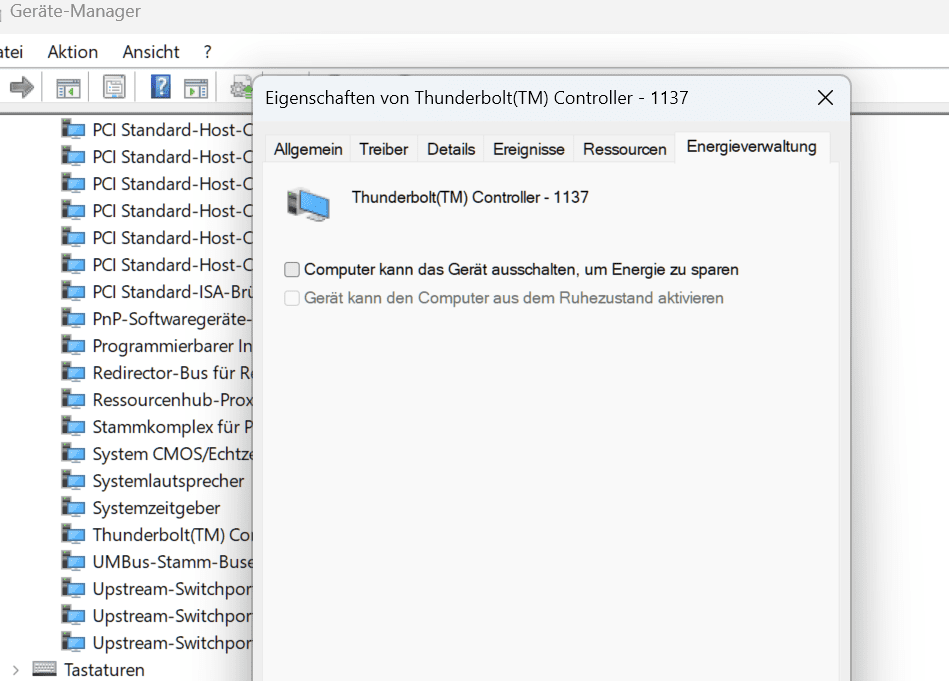Click the device icon beside Systemzeitgeber
Image resolution: width=949 pixels, height=681 pixels.
(73, 507)
